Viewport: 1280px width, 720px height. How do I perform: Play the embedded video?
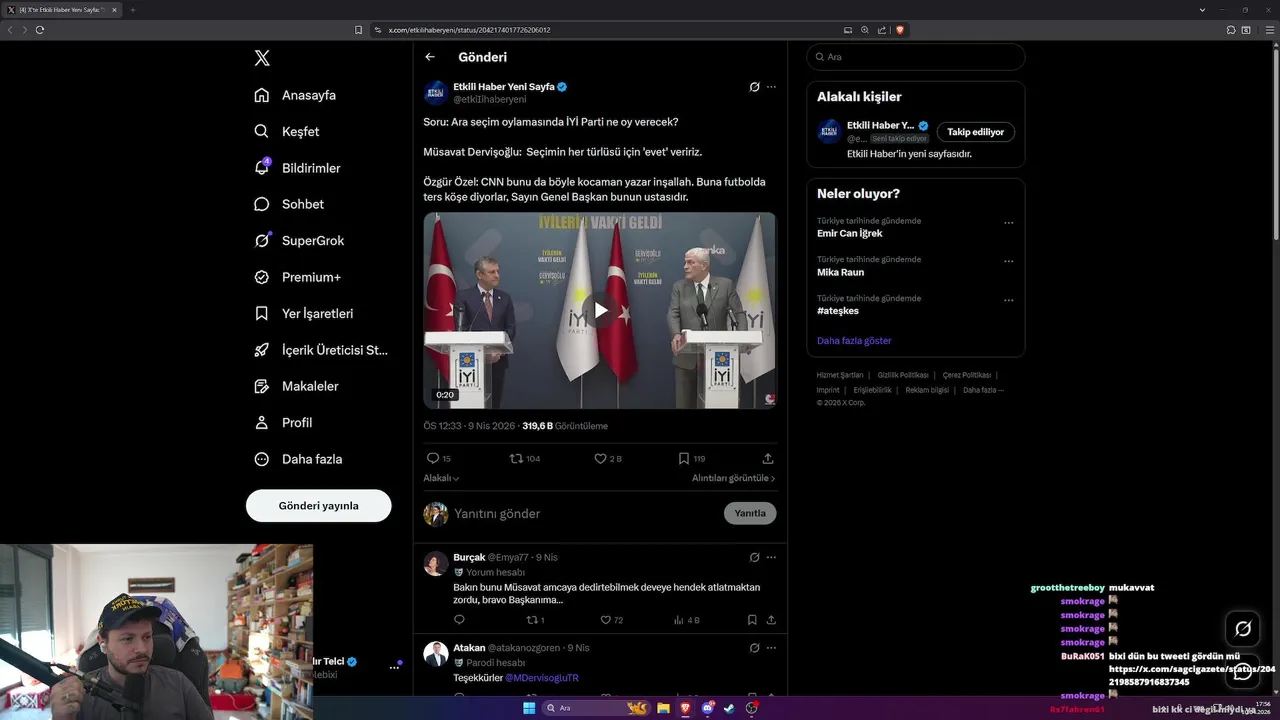coord(600,310)
